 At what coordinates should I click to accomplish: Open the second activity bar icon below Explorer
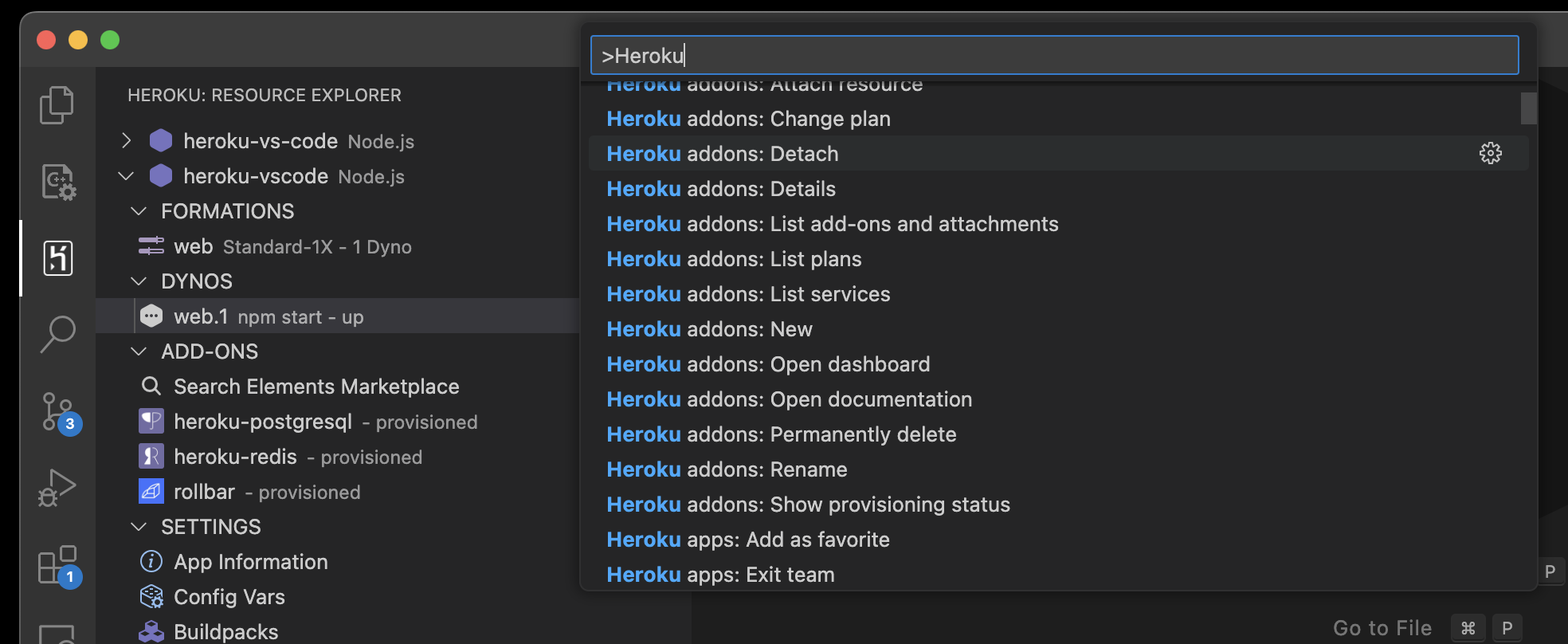57,182
